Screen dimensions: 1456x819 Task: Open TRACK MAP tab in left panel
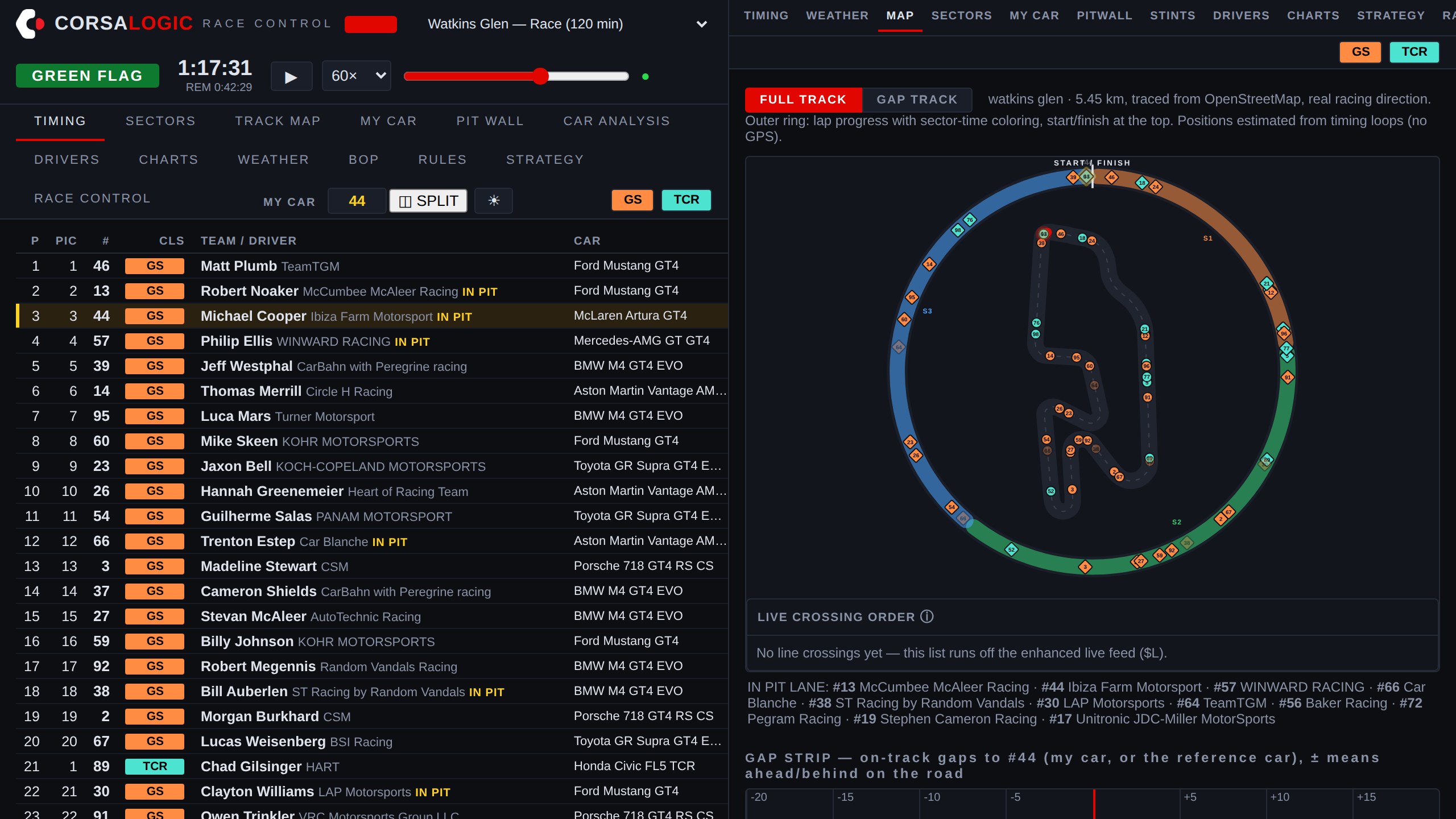coord(278,121)
